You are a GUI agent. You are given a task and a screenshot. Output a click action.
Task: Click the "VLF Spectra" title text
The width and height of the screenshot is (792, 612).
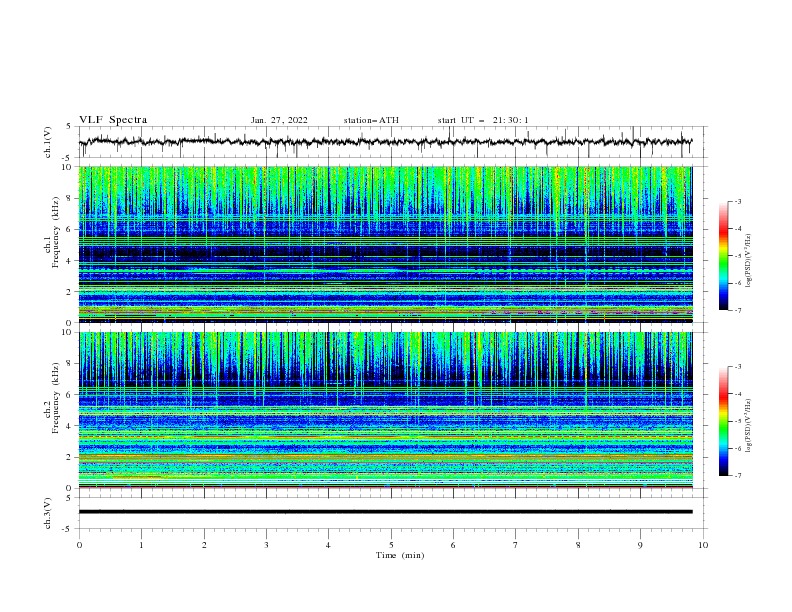113,120
